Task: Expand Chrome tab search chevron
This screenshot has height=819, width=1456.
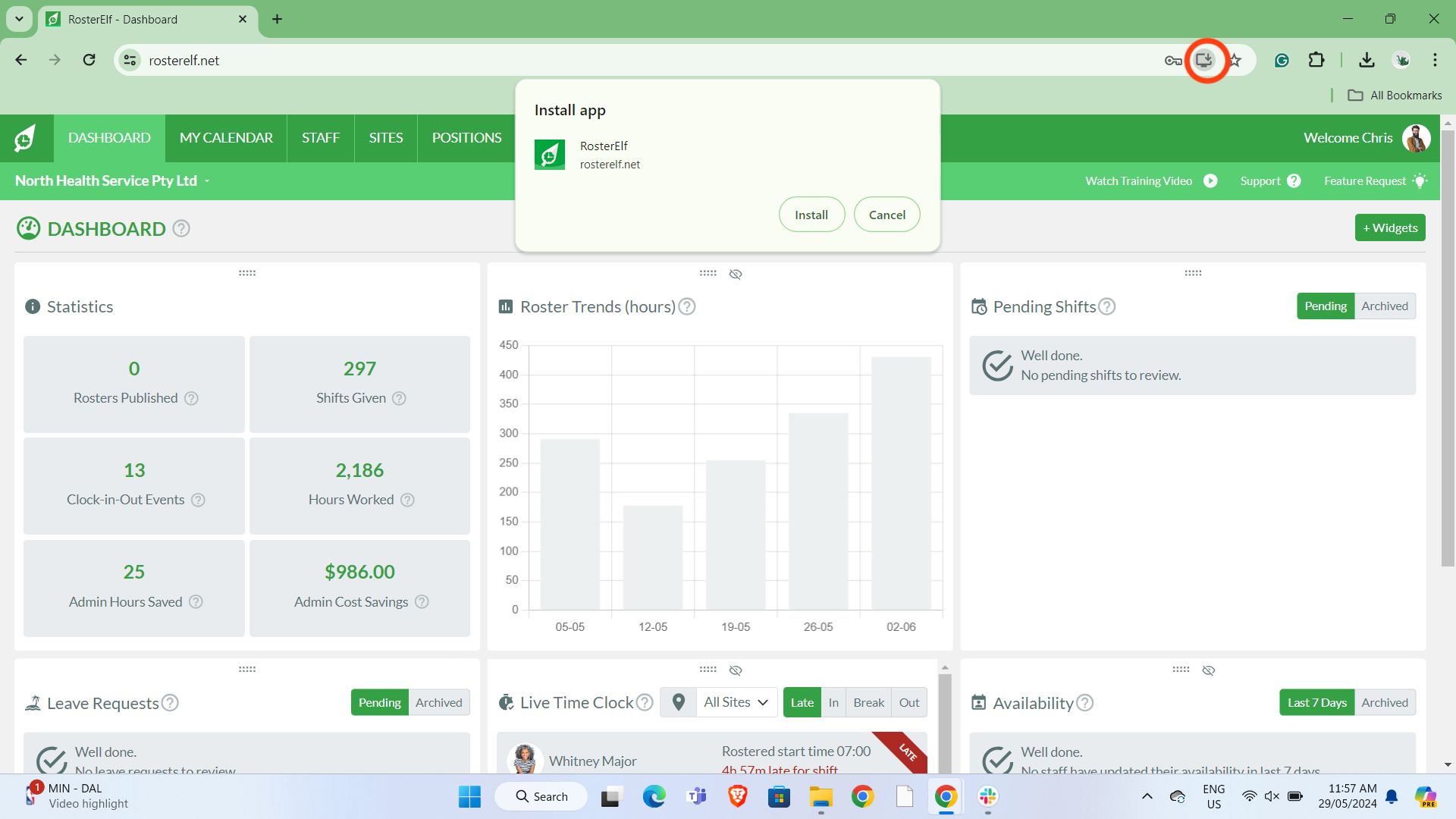Action: (x=19, y=19)
